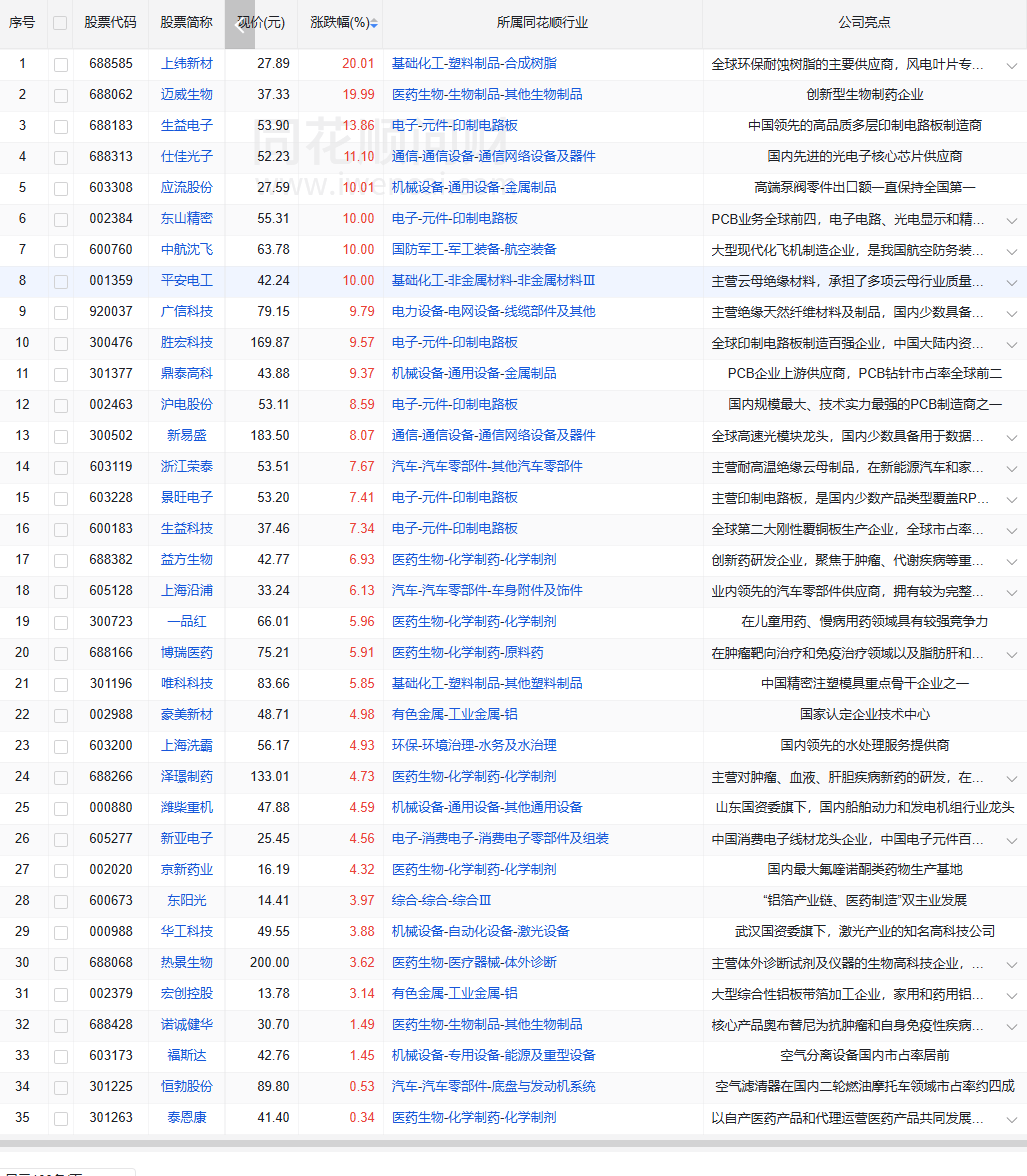This screenshot has height=1176, width=1027.
Task: Open the 豪美新材 stock link
Action: tap(187, 715)
